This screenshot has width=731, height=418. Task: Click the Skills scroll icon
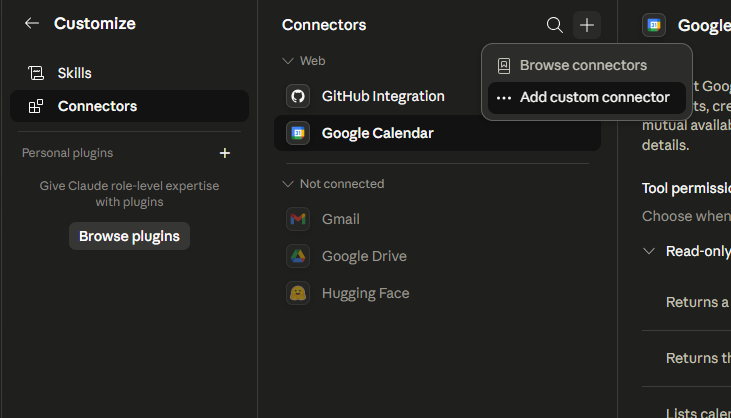click(x=36, y=73)
